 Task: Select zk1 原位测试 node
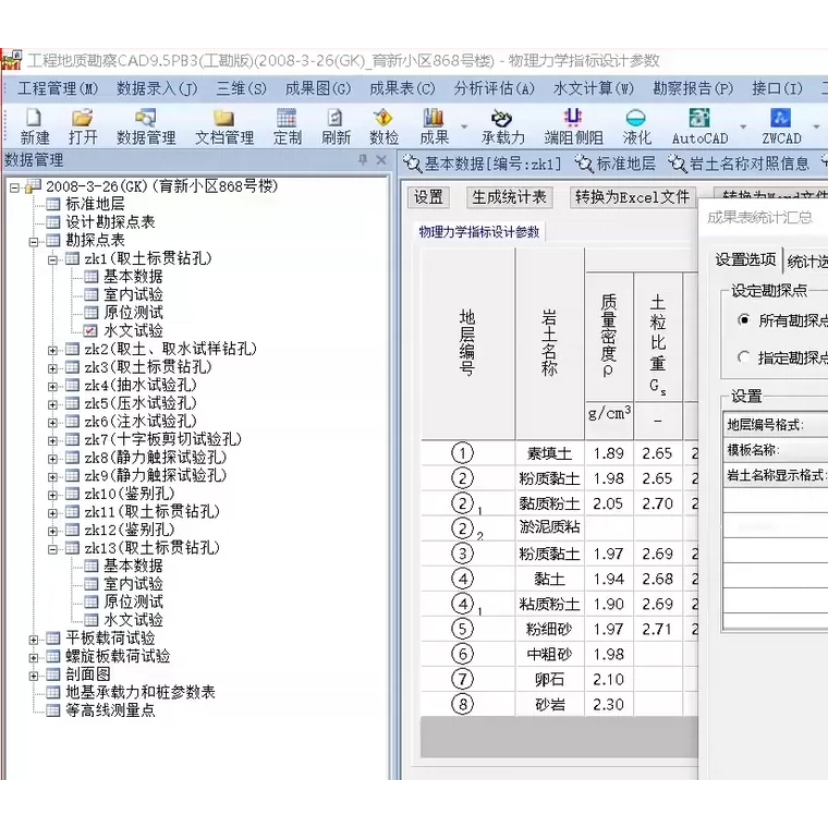(x=133, y=312)
